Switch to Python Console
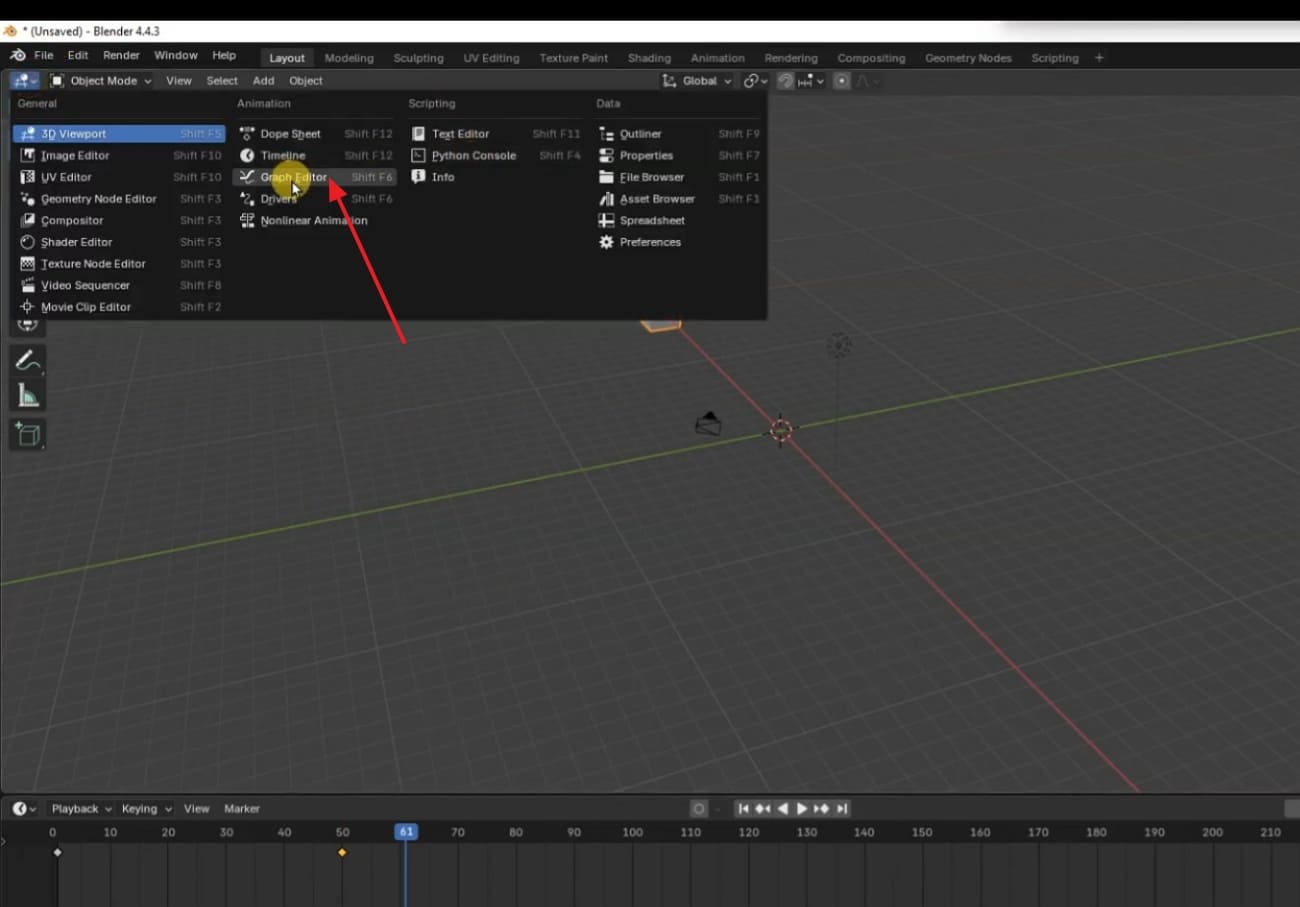The height and width of the screenshot is (907, 1300). pyautogui.click(x=495, y=155)
